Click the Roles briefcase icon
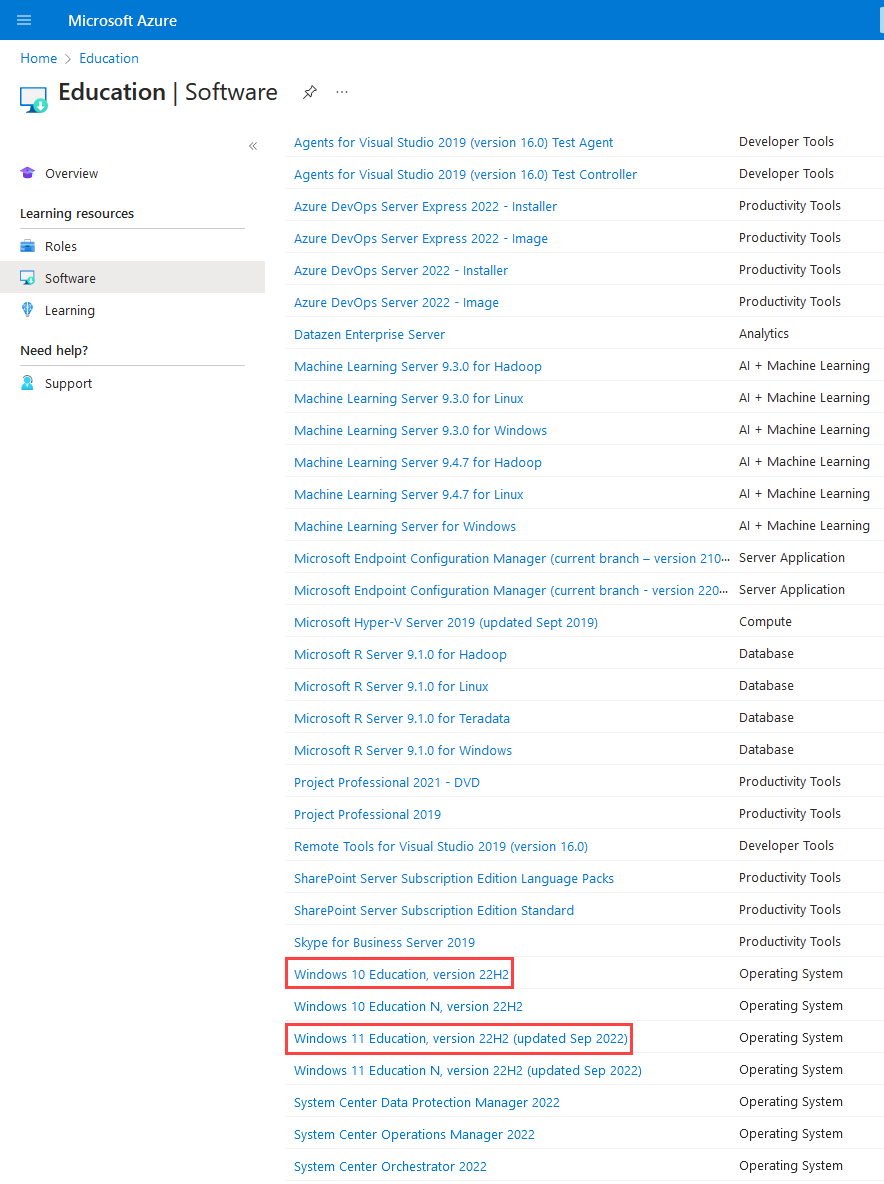The image size is (884, 1184). click(28, 246)
